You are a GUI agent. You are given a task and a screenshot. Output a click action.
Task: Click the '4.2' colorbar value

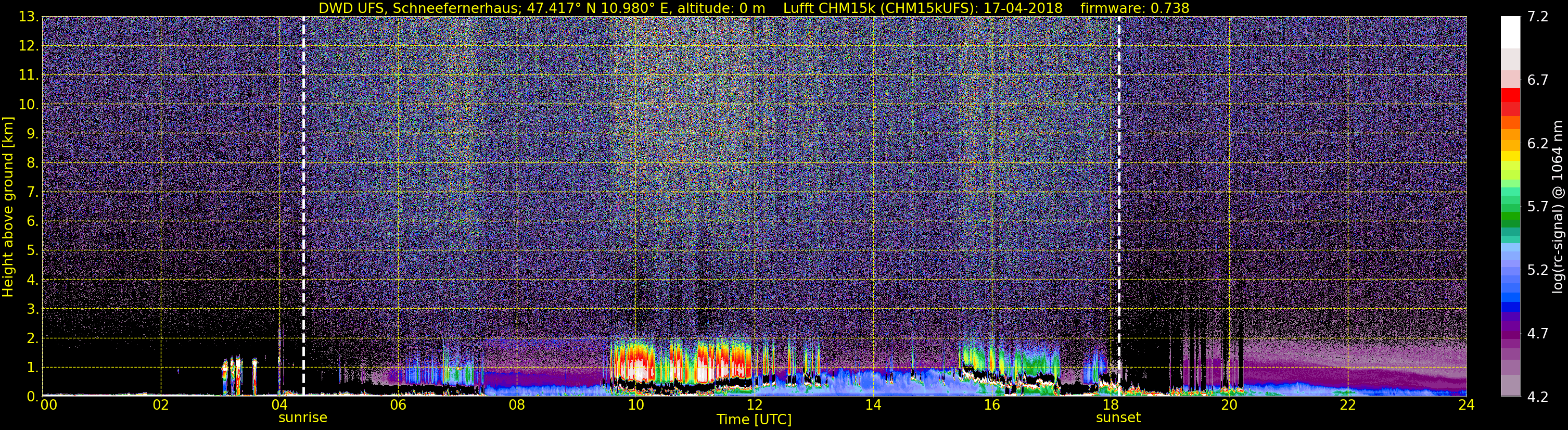[x=1538, y=397]
